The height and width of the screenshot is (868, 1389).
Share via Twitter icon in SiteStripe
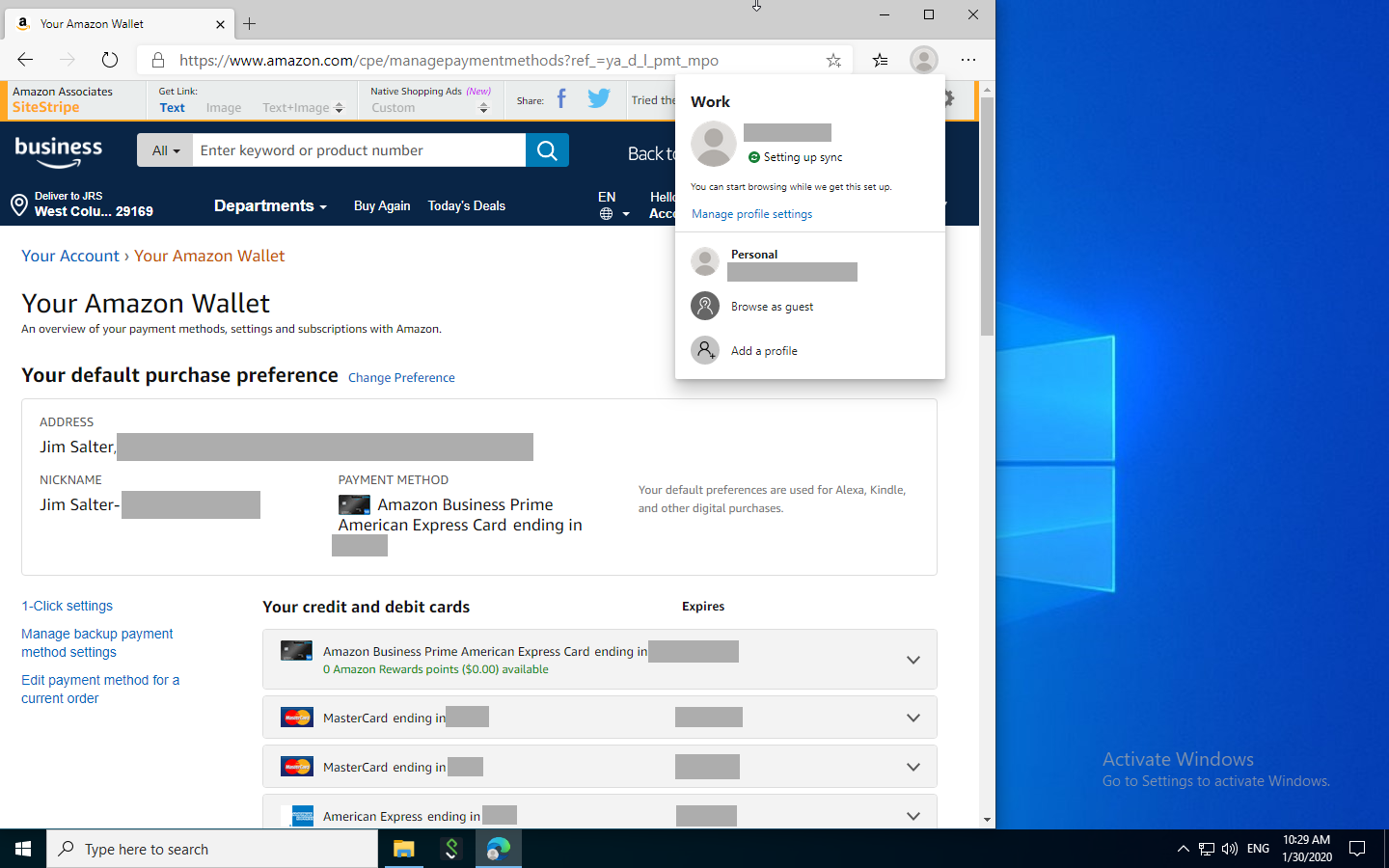(598, 98)
